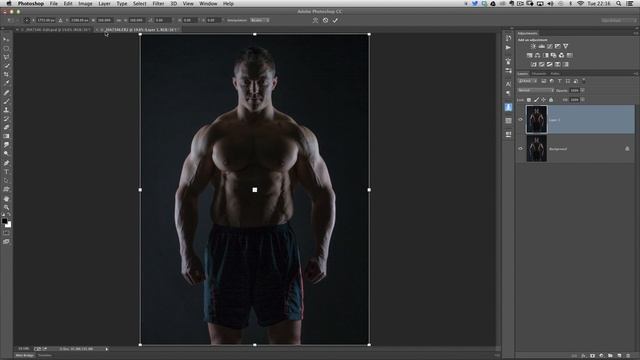Open the Filter menu
The height and width of the screenshot is (360, 640).
click(x=158, y=4)
